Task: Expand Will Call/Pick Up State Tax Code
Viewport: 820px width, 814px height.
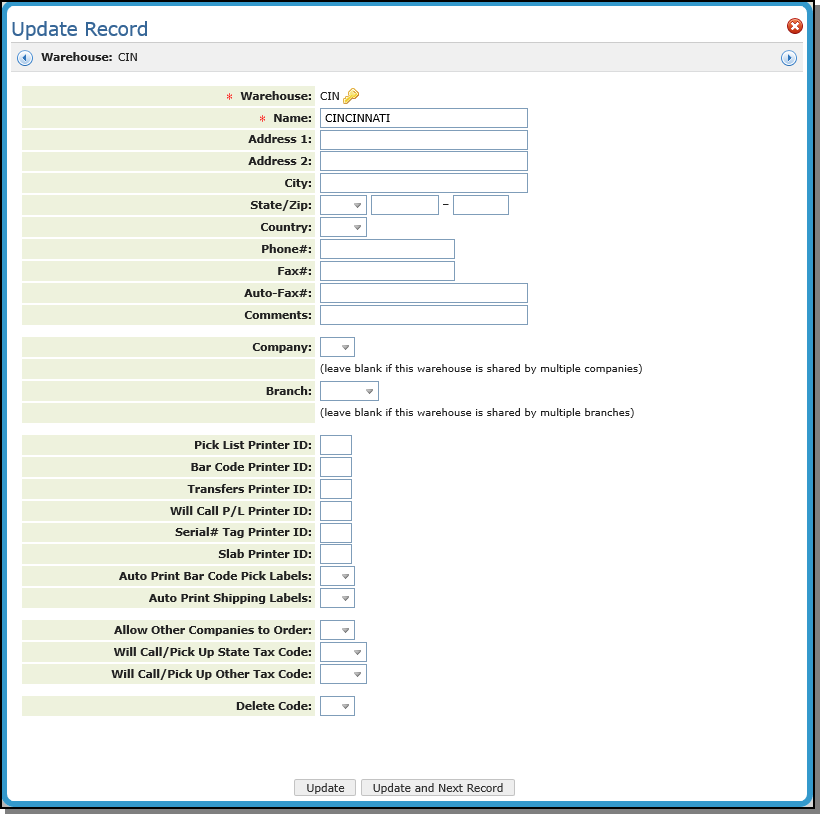Action: point(343,653)
